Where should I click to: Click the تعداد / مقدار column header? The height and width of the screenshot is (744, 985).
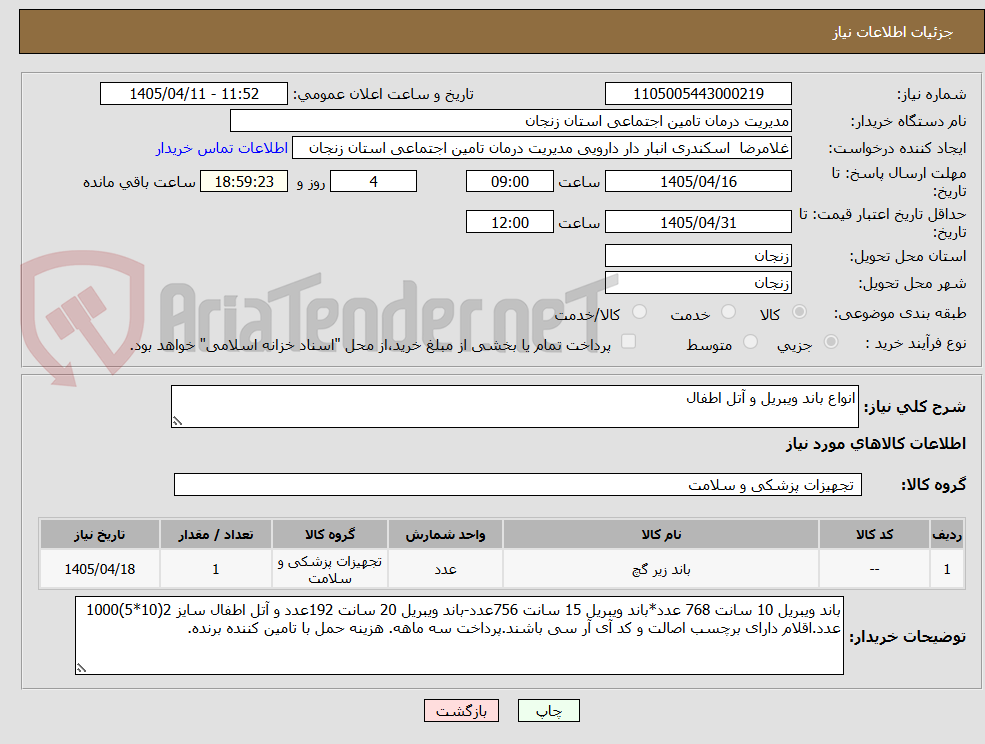(215, 535)
